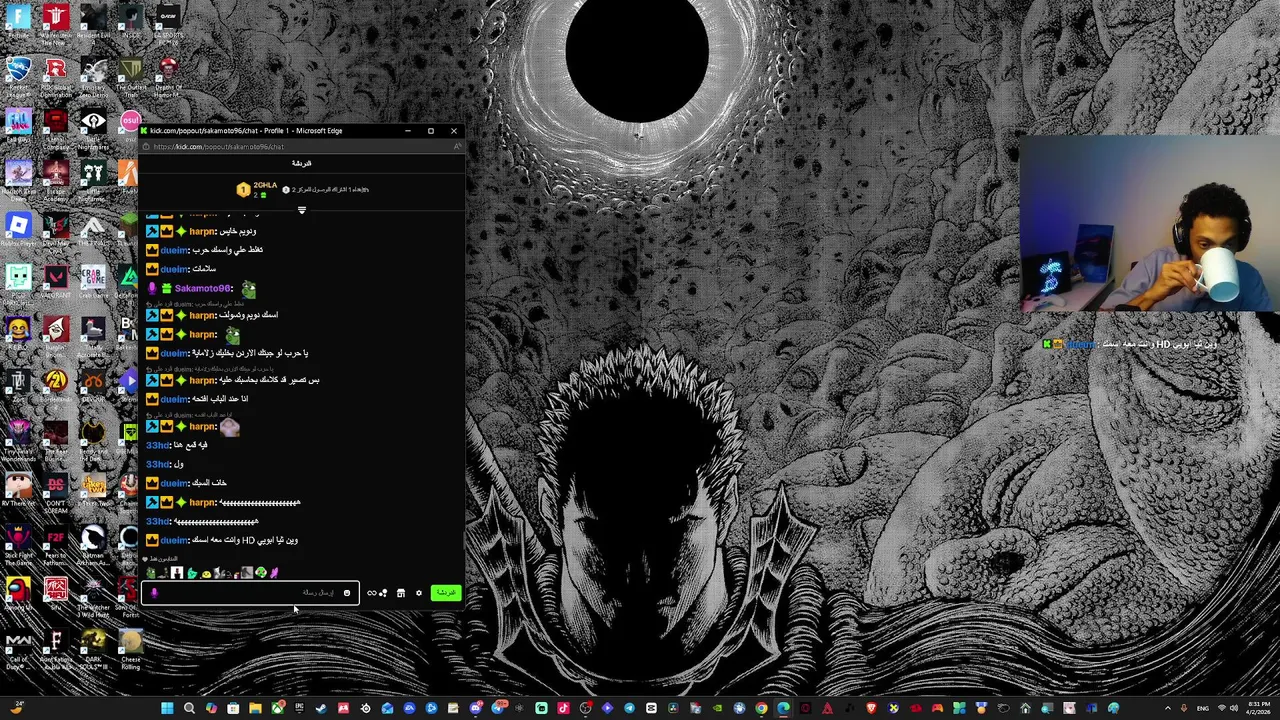The height and width of the screenshot is (720, 1280).
Task: Select the osu! desktop shortcut
Action: tap(130, 128)
